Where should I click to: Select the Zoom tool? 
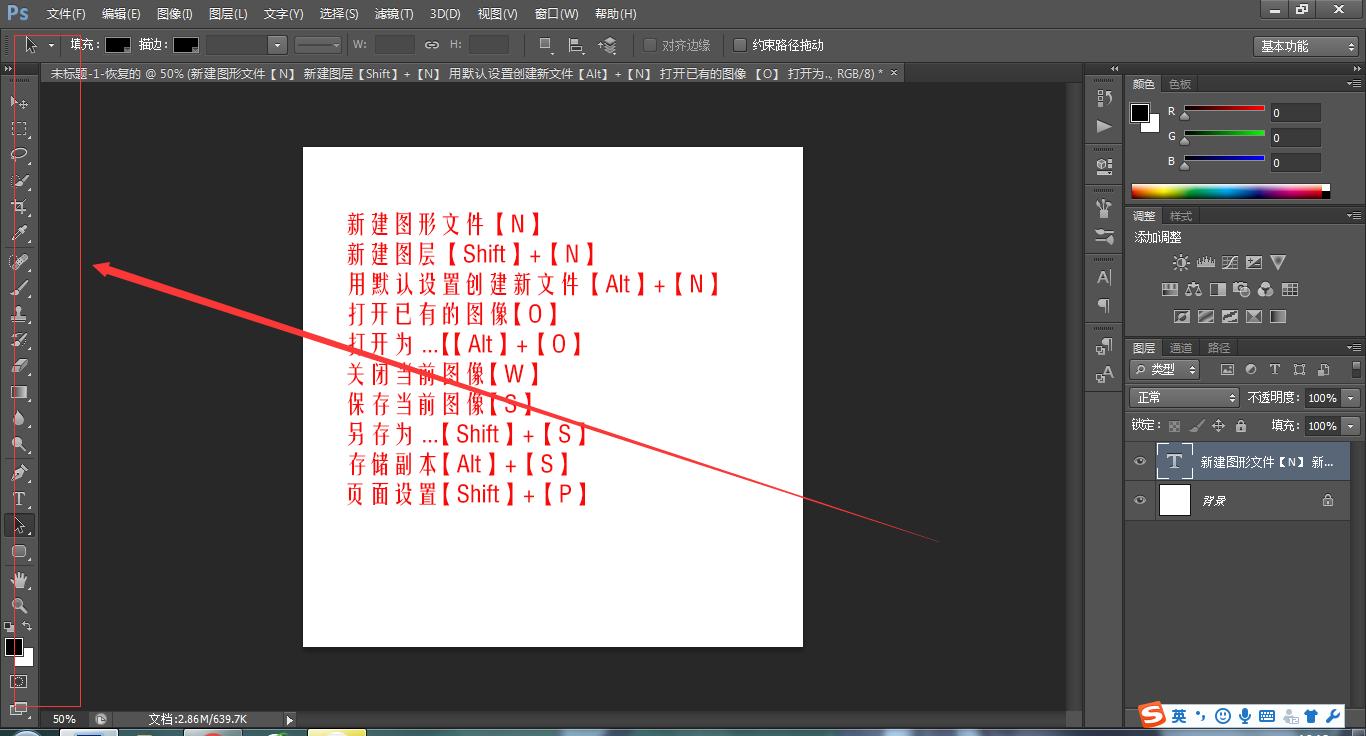coord(19,605)
